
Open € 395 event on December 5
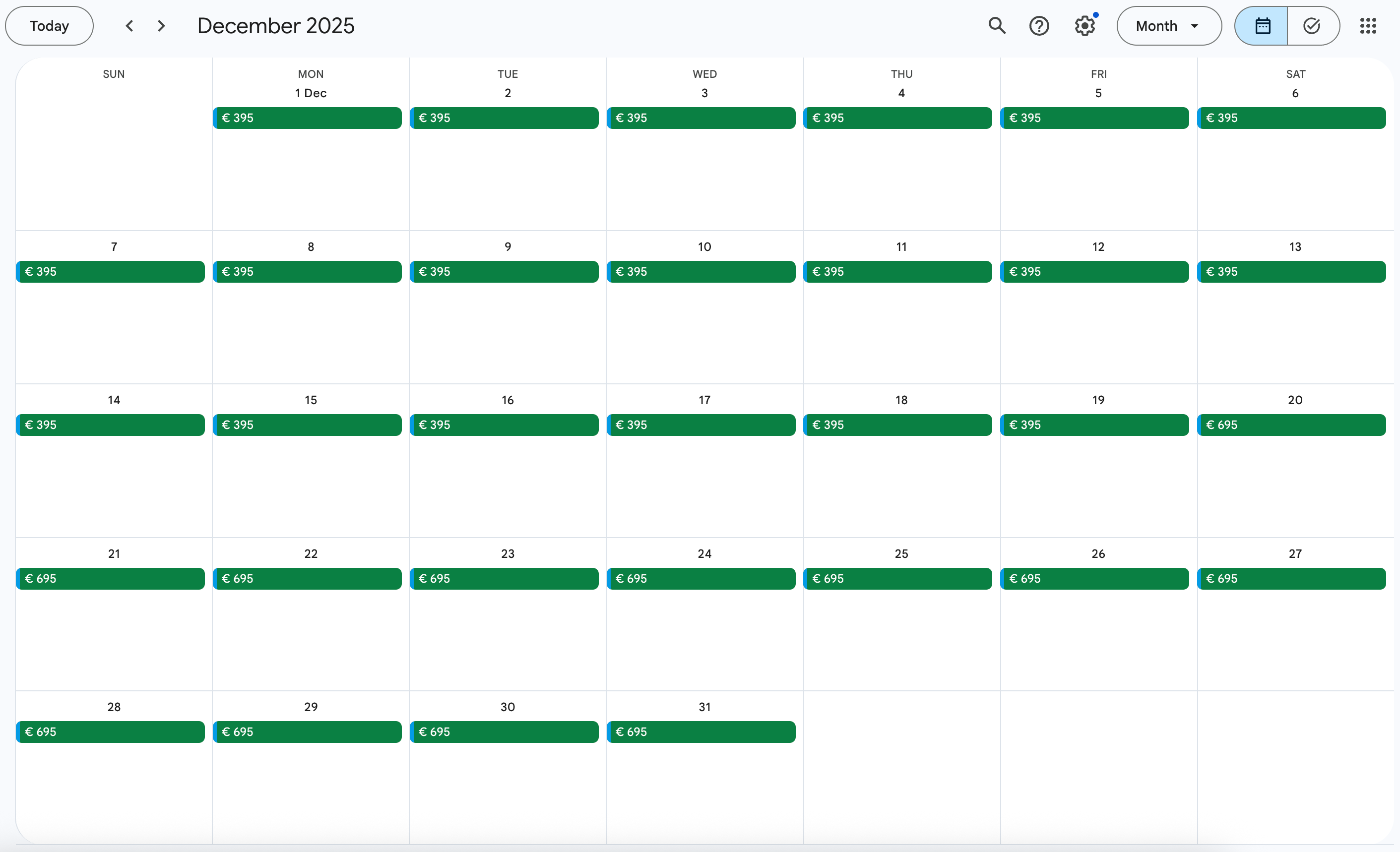[x=1094, y=118]
